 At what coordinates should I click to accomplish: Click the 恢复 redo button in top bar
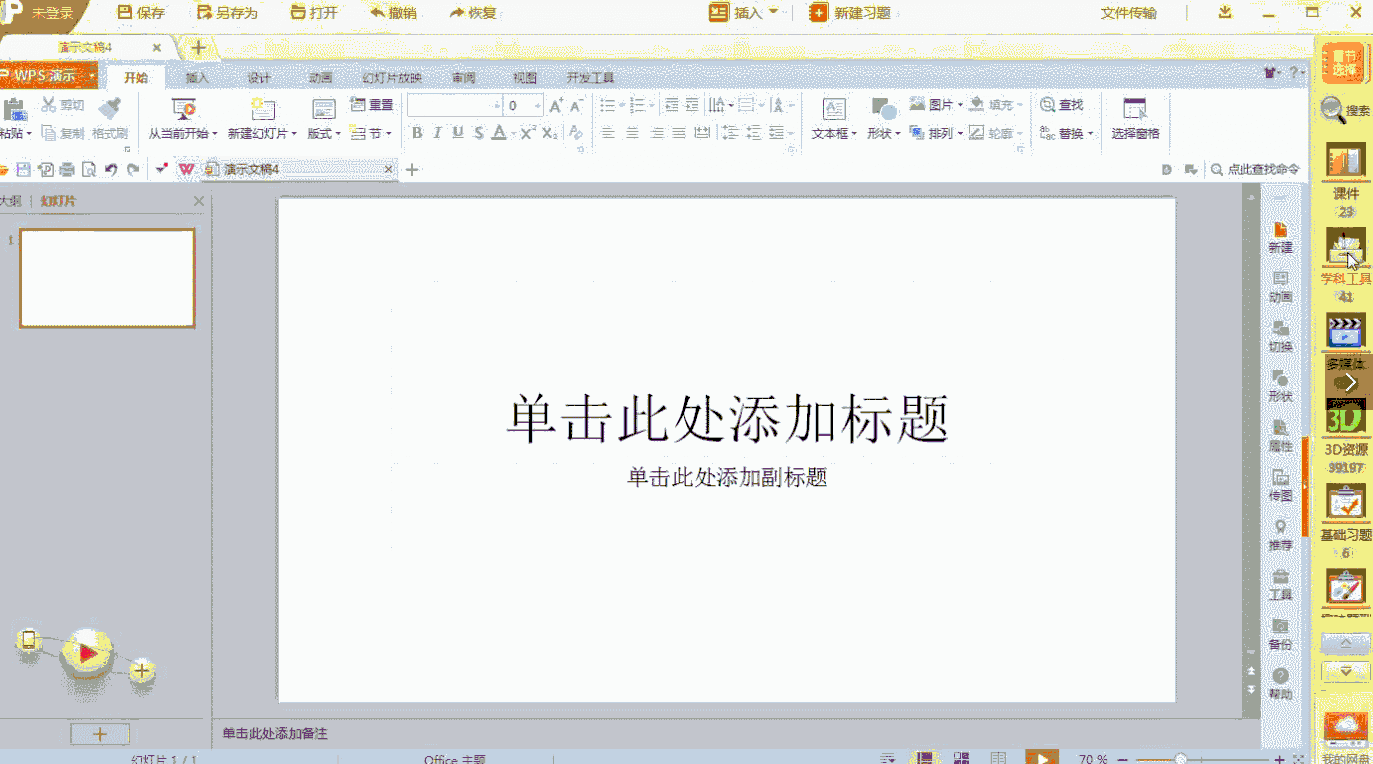474,13
